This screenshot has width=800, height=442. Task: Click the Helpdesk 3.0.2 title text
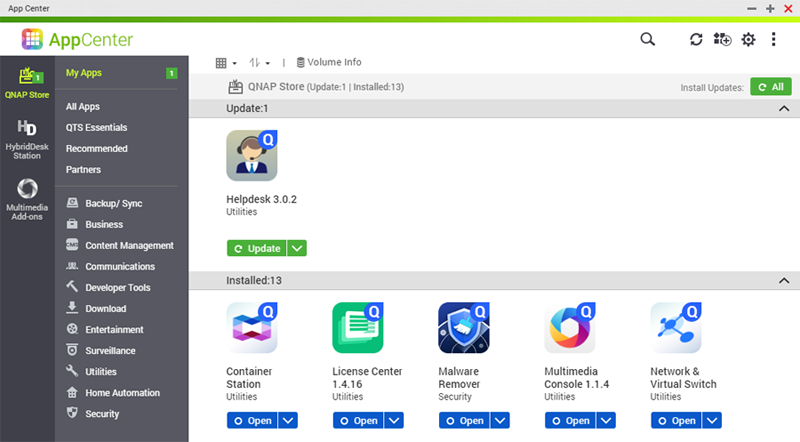[x=261, y=199]
